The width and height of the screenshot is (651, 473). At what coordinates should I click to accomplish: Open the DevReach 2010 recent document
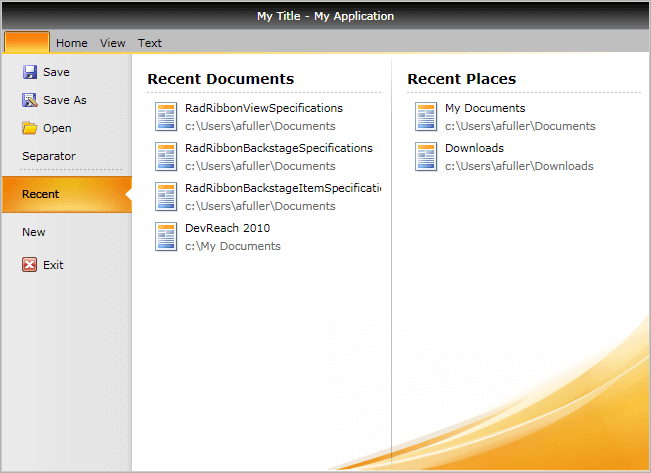[228, 228]
